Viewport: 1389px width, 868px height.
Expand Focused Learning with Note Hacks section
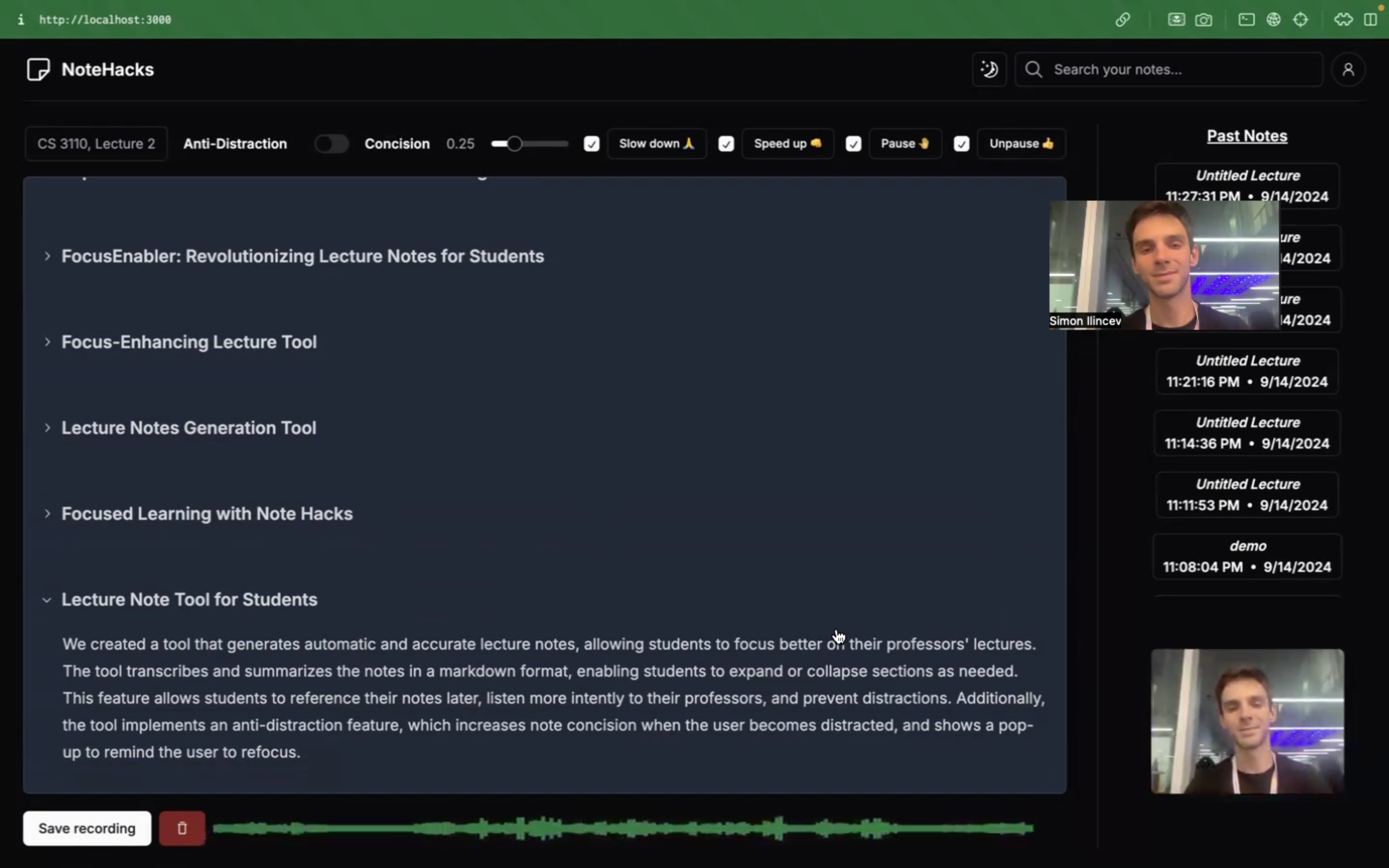pos(47,514)
